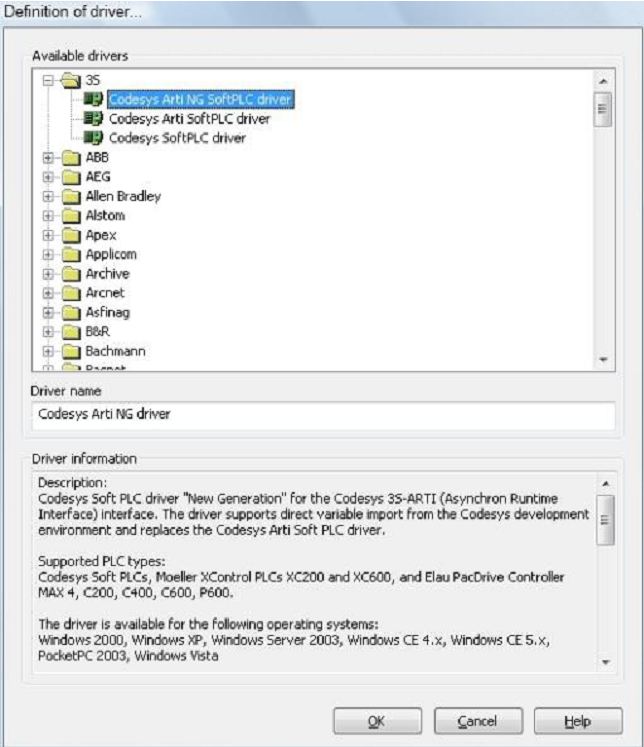The image size is (644, 747).
Task: Click the Arcnet folder icon
Action: click(71, 293)
